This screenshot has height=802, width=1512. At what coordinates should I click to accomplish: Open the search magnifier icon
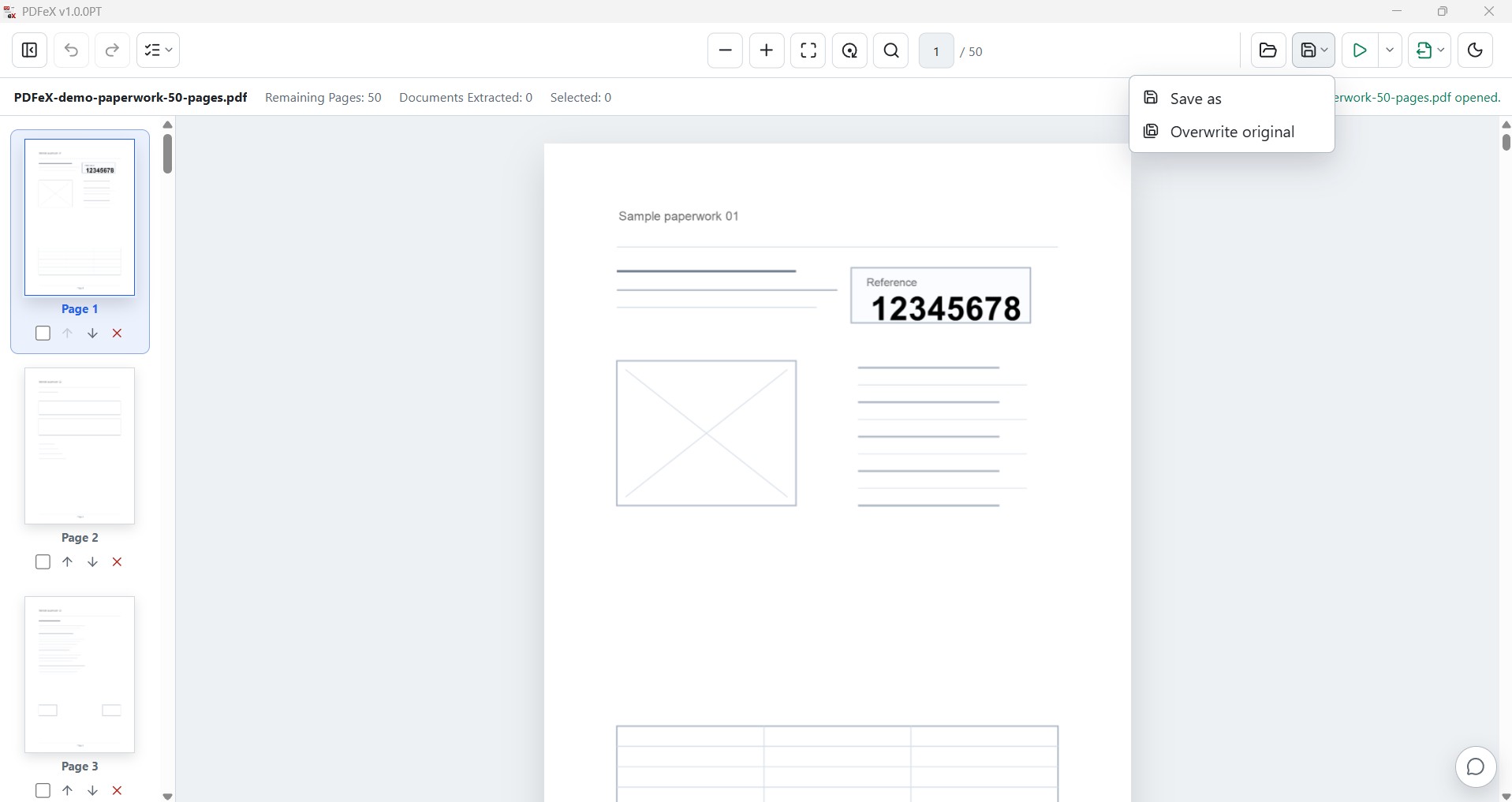[x=891, y=51]
